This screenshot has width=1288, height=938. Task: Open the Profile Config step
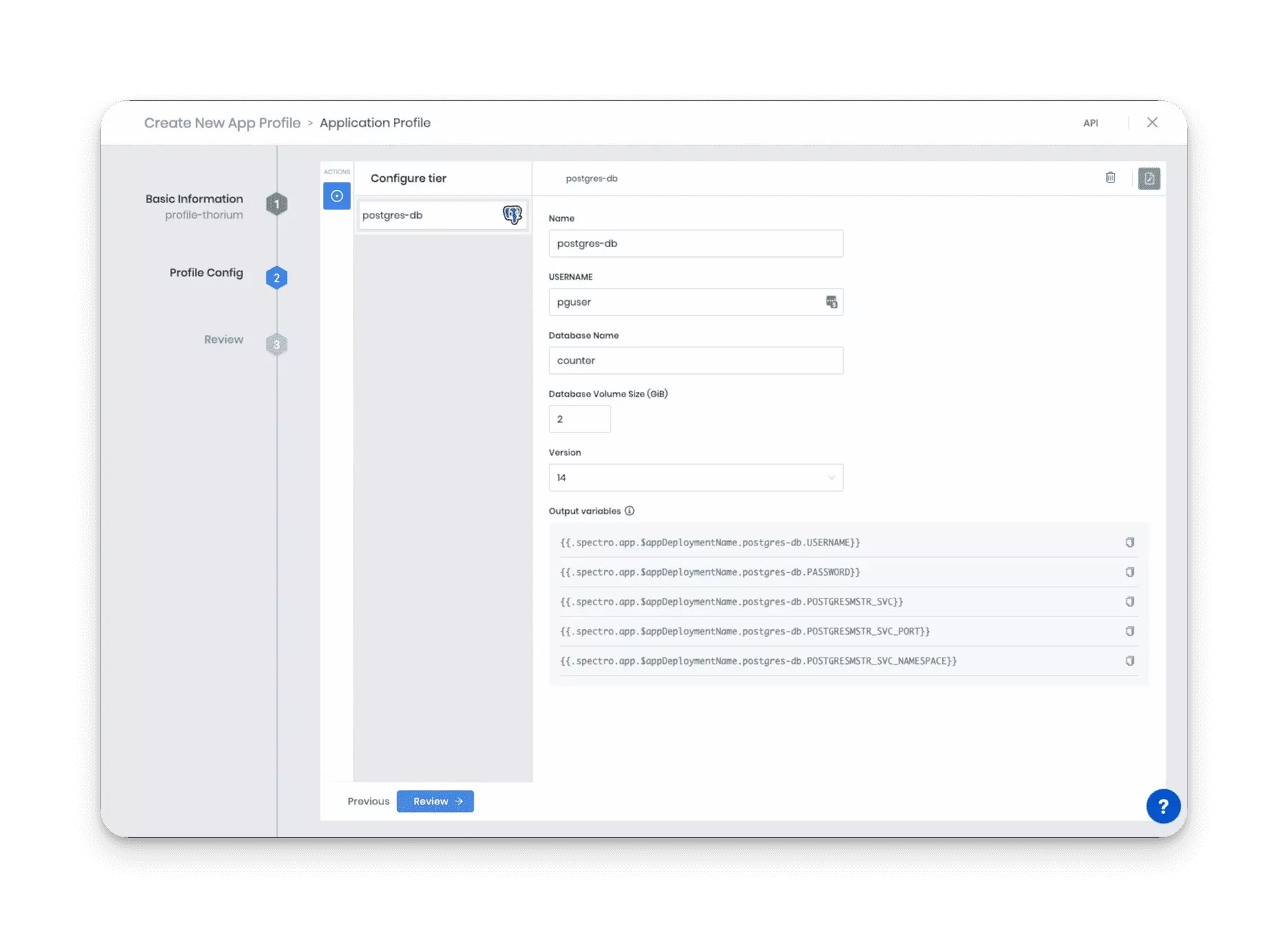point(206,273)
